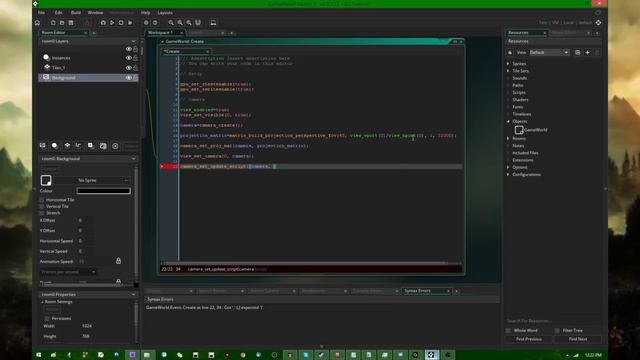Open the background Colour swatch
Screen dimensions: 640x360
[x=104, y=191]
